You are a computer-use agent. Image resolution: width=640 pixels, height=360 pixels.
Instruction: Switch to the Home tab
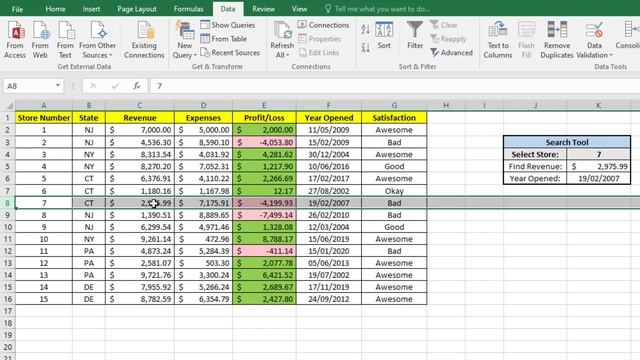56,9
